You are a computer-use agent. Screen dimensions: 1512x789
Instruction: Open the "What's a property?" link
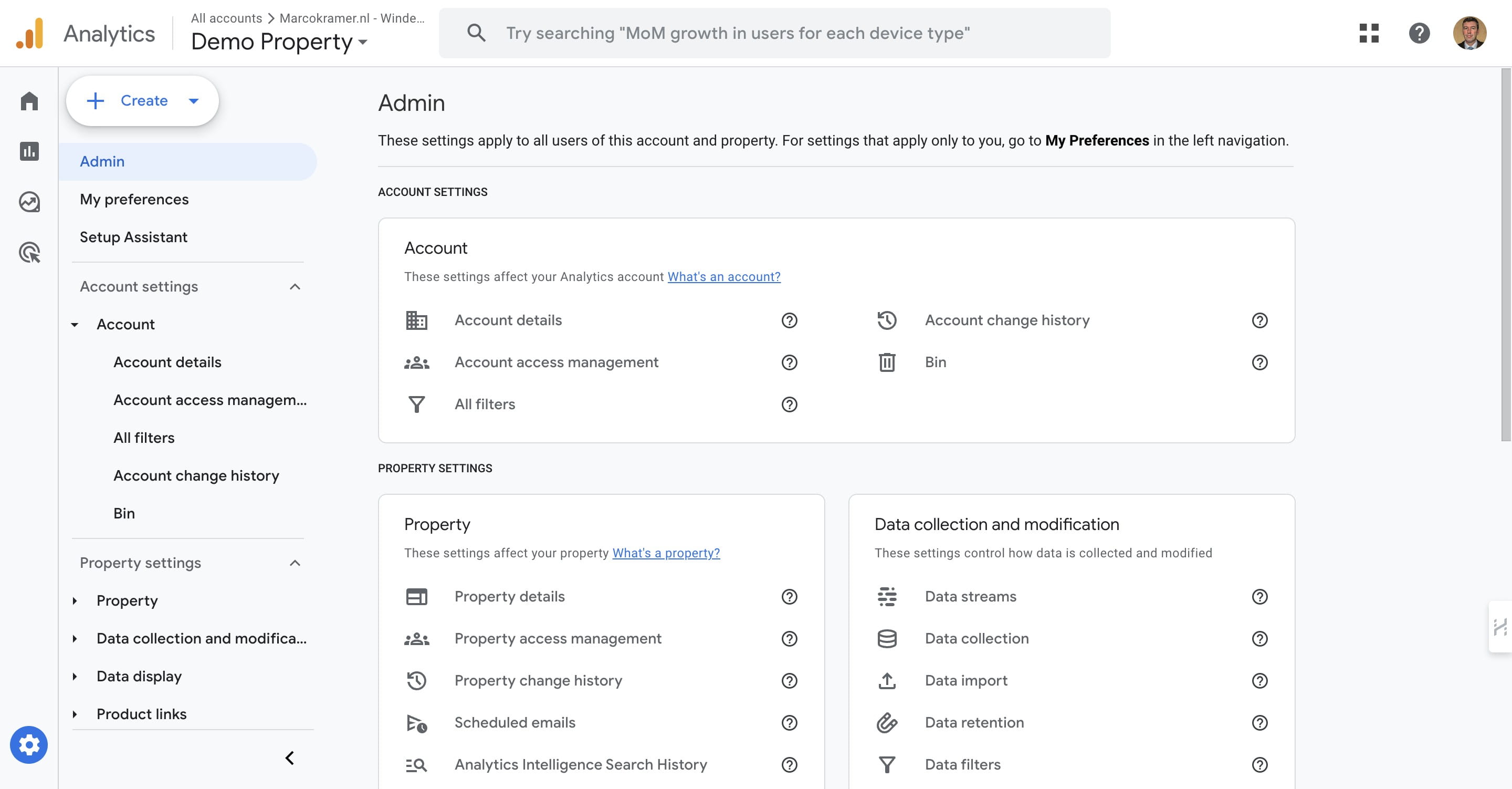(666, 553)
